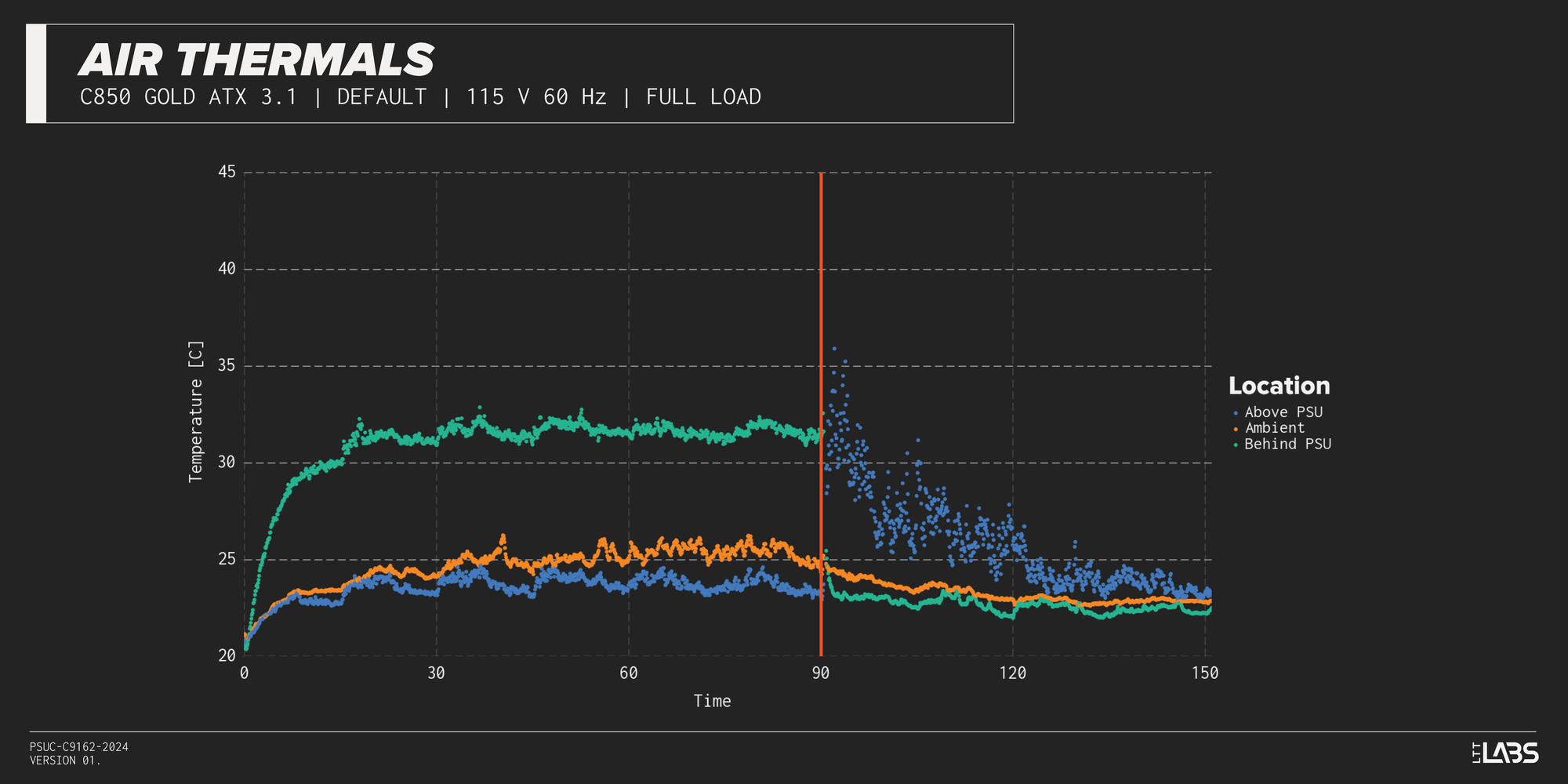Viewport: 1568px width, 784px height.
Task: Toggle the Behind PSU legend entry
Action: click(1287, 444)
